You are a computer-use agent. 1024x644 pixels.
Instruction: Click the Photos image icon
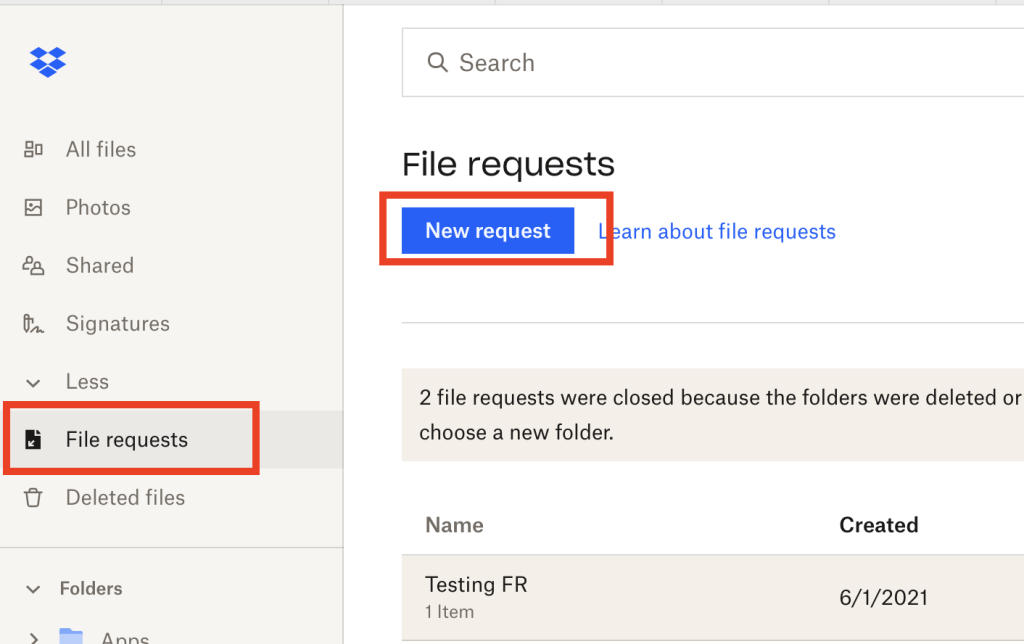[34, 207]
